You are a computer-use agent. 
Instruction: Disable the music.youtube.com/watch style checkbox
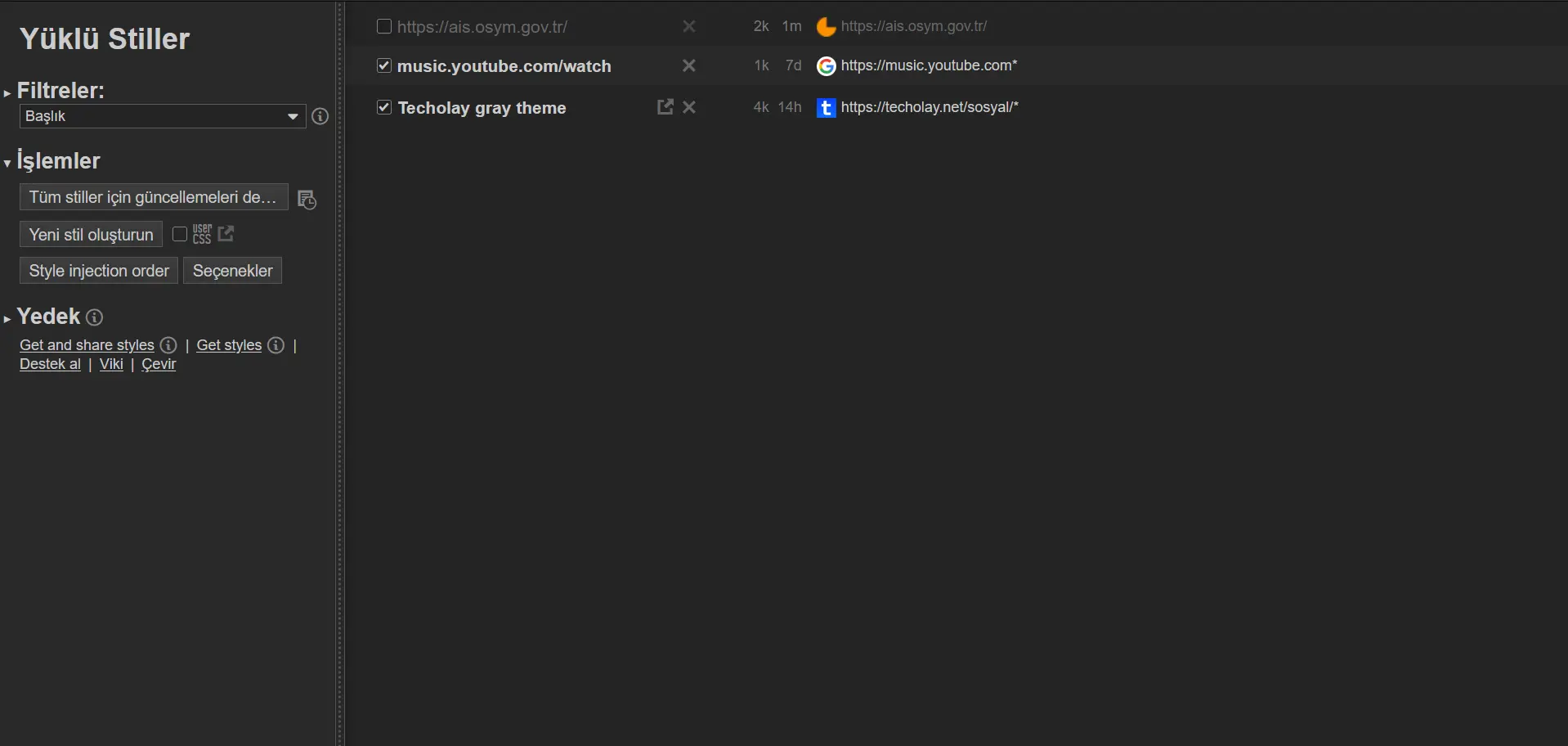point(383,65)
